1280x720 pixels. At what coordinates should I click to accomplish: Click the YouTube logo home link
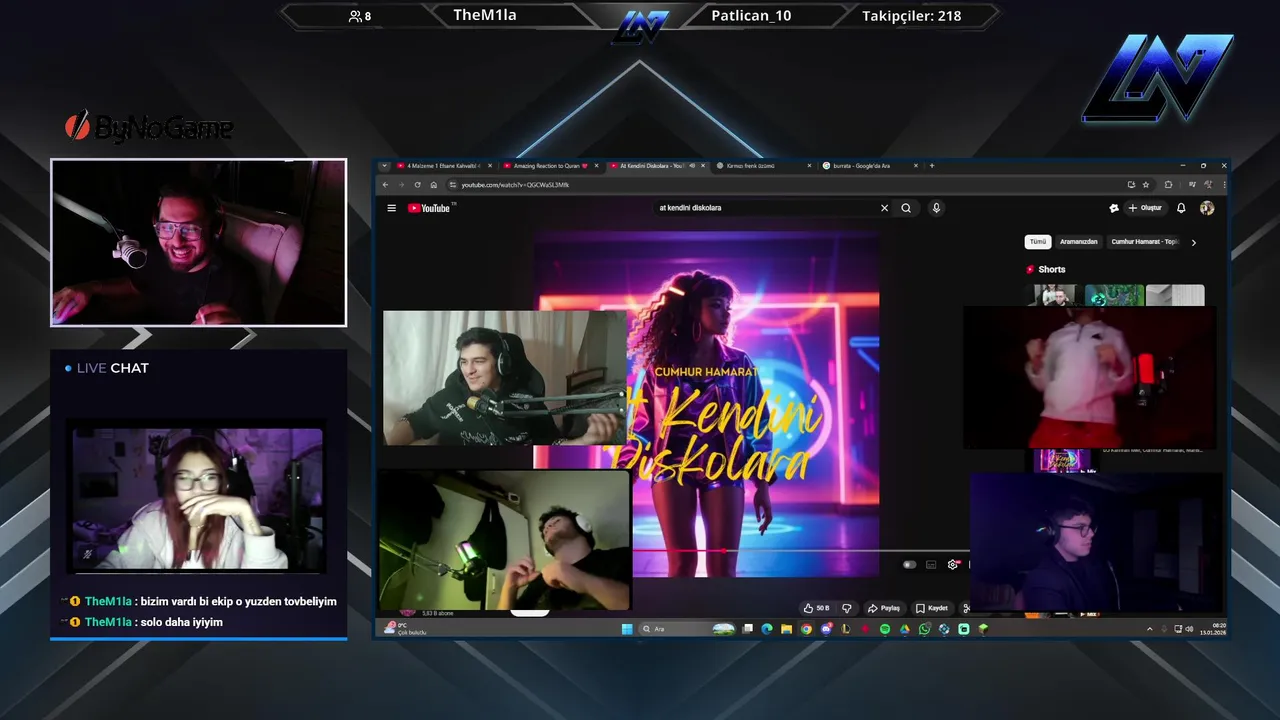tap(430, 208)
